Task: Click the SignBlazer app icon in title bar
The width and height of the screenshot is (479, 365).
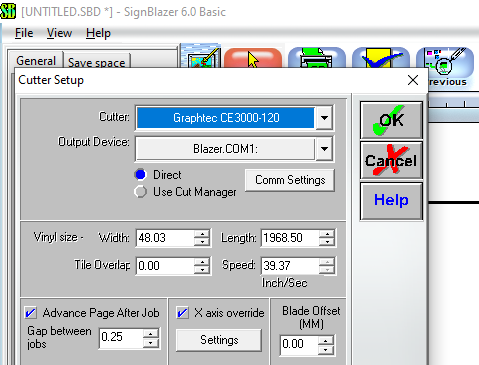Action: click(7, 12)
